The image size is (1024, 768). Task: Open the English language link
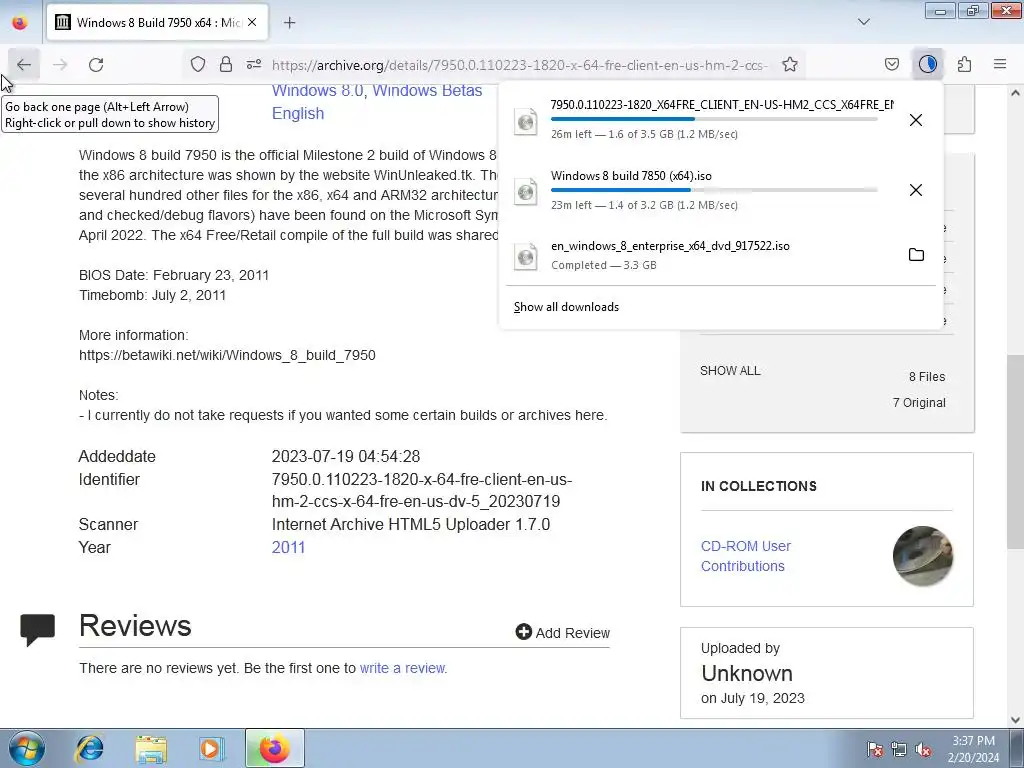coord(298,113)
